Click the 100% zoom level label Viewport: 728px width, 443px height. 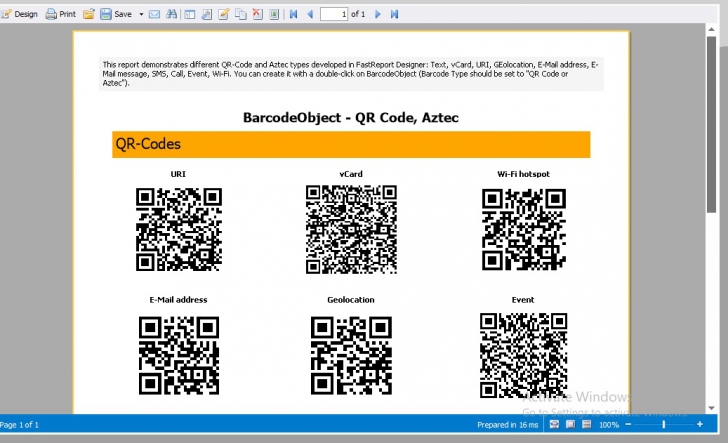coord(609,425)
